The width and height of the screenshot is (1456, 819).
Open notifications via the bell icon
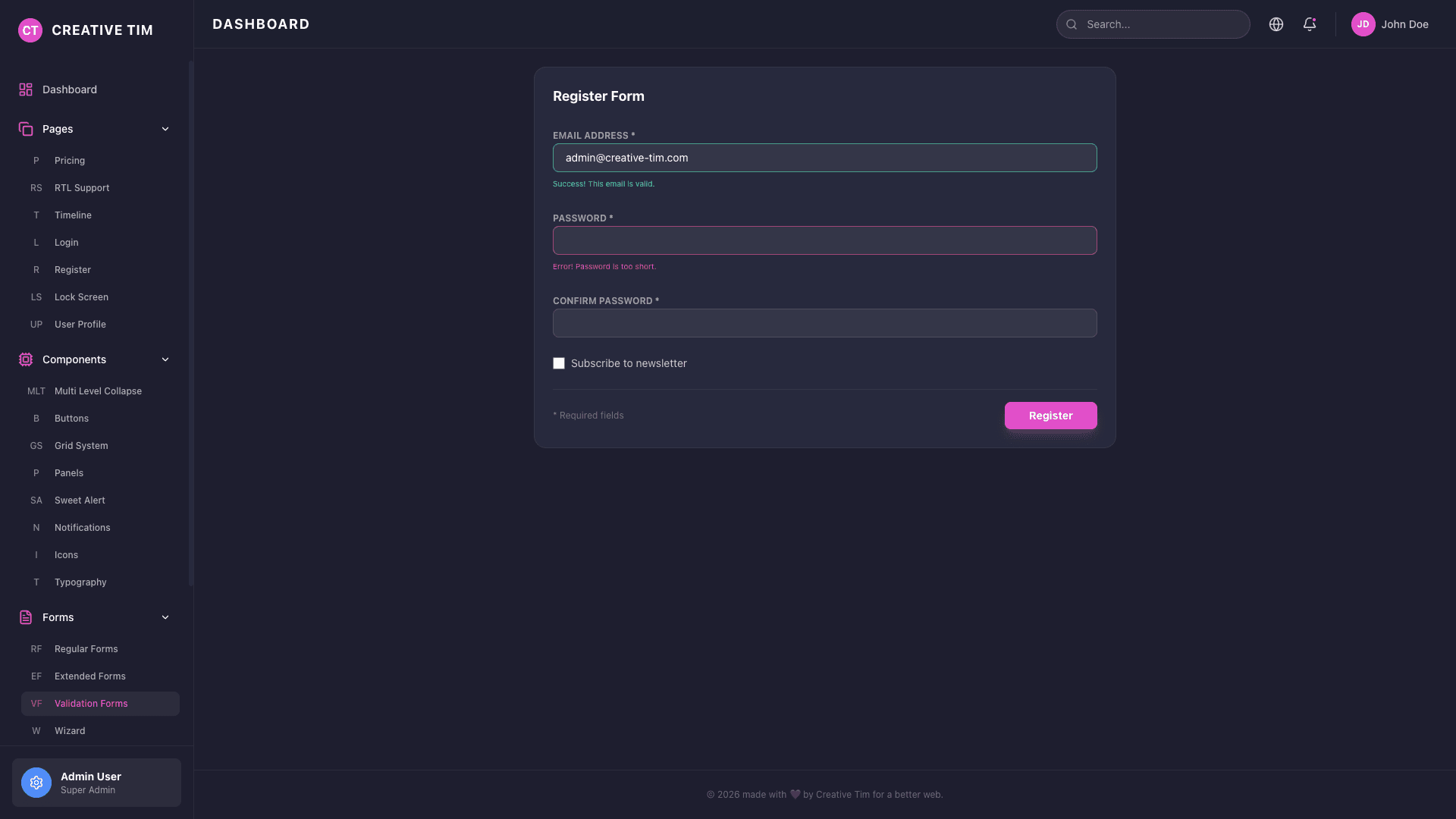(x=1310, y=24)
